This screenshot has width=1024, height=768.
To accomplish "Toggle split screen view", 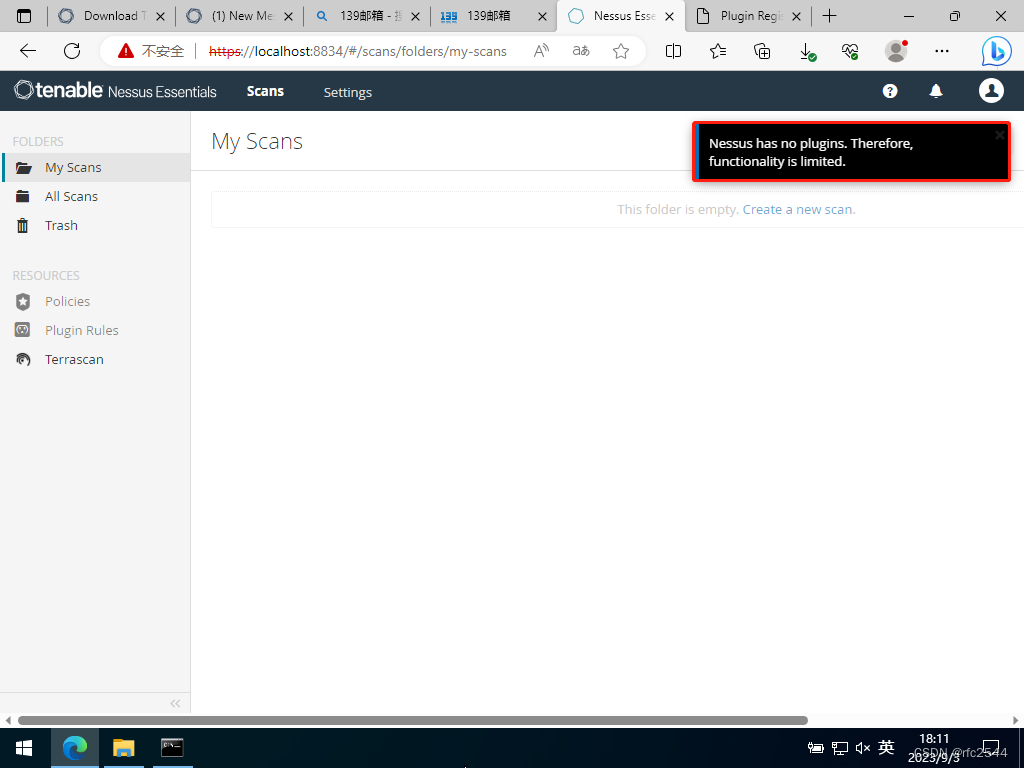I will tap(673, 51).
